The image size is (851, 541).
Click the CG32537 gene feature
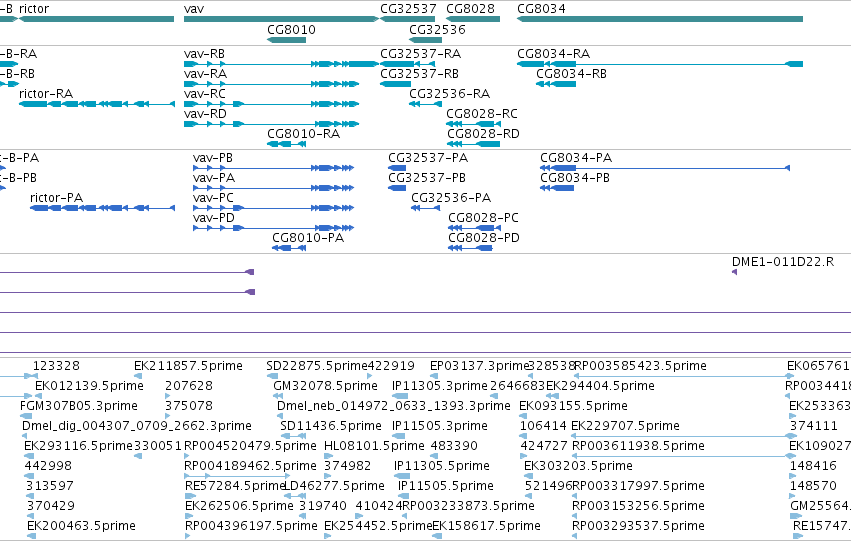[x=408, y=19]
